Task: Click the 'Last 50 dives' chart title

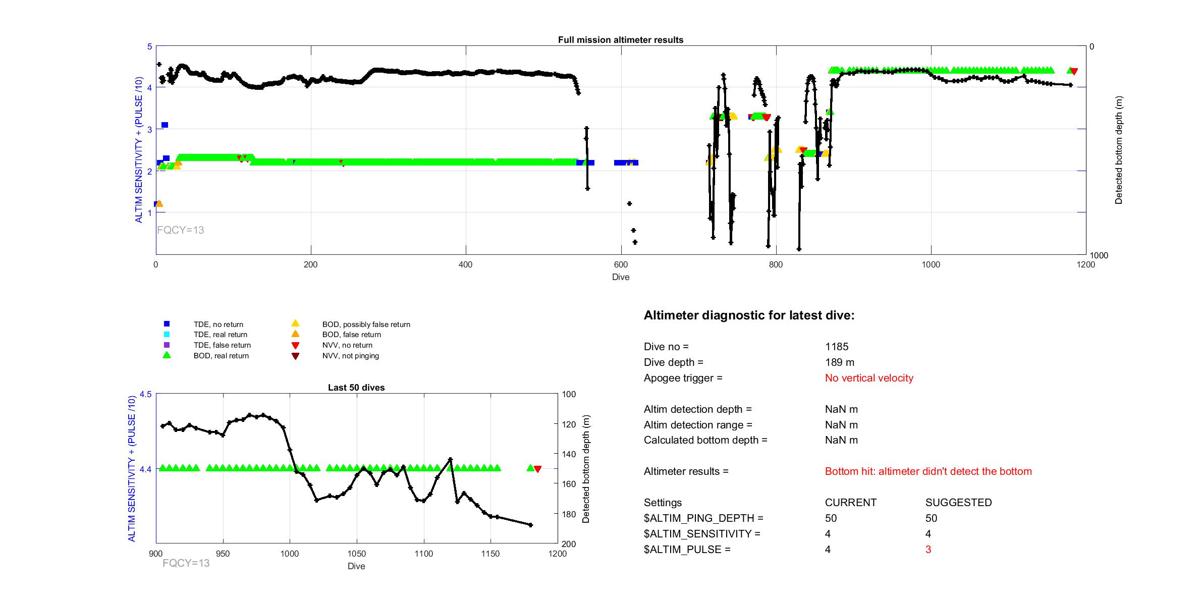Action: (357, 387)
